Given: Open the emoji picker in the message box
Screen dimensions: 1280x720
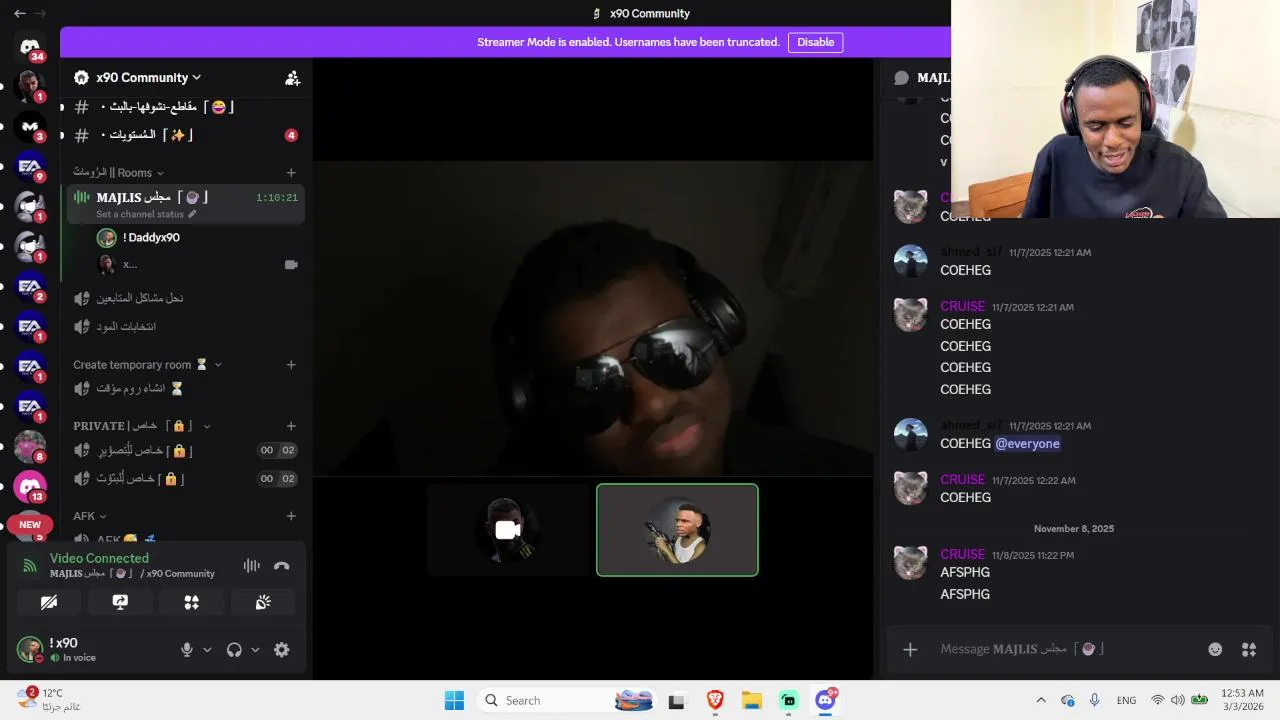Looking at the screenshot, I should click(x=1215, y=649).
